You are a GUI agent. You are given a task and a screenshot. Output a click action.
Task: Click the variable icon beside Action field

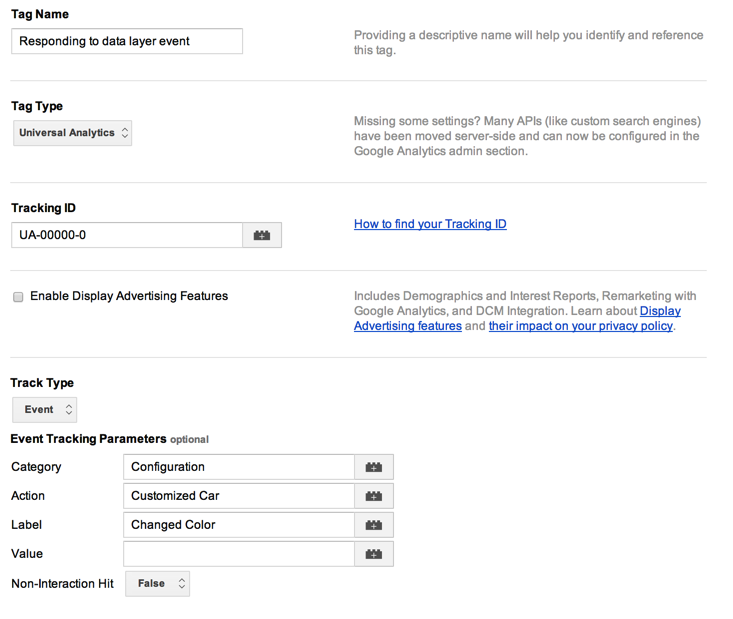point(374,496)
